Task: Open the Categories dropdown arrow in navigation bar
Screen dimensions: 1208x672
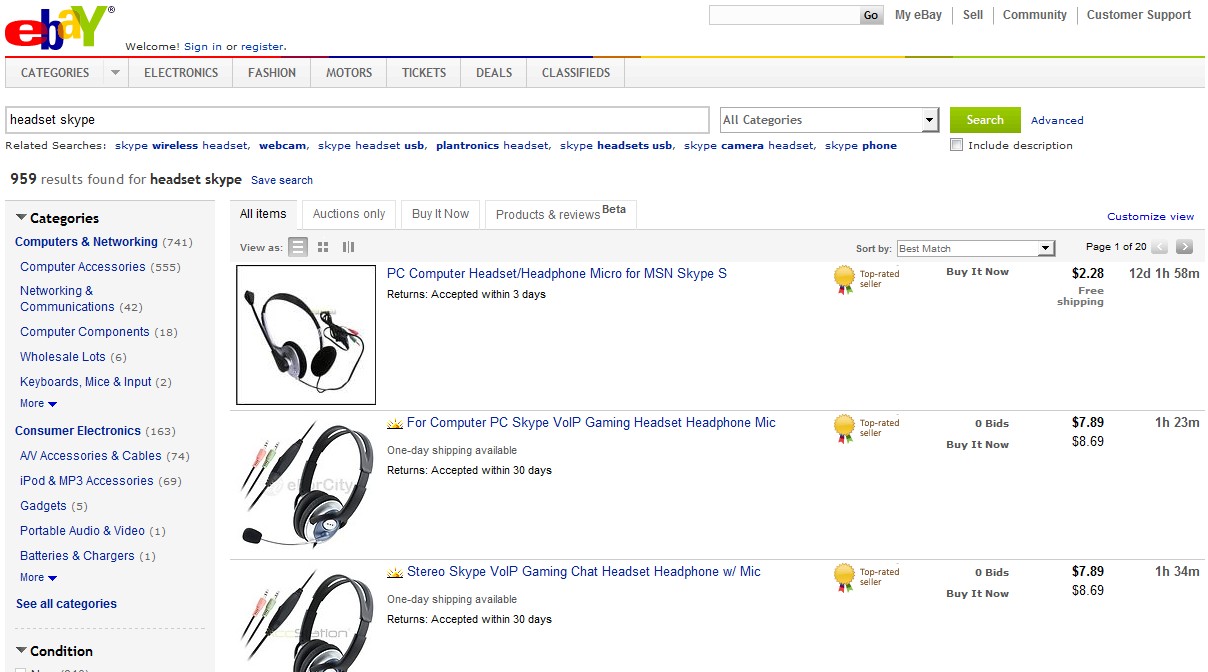Action: click(x=115, y=73)
